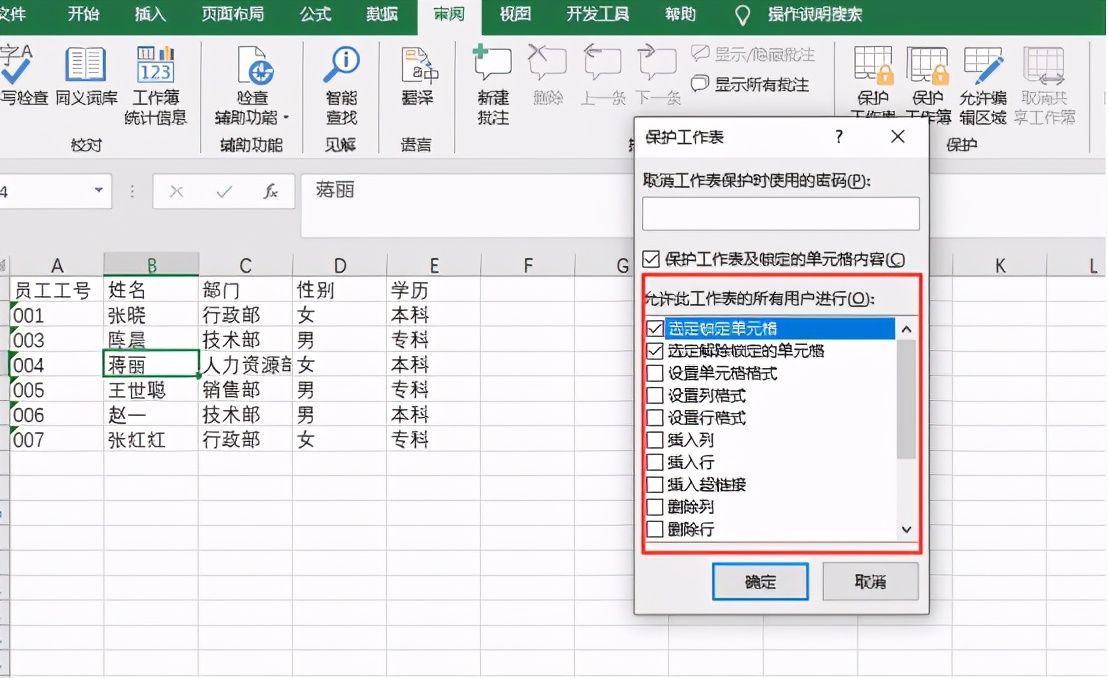The height and width of the screenshot is (678, 1108).
Task: Select cell containing 赵一
Action: coord(151,414)
